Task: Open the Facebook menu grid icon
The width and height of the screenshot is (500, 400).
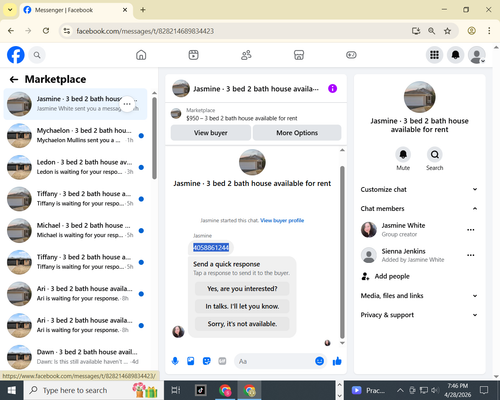Action: 434,55
